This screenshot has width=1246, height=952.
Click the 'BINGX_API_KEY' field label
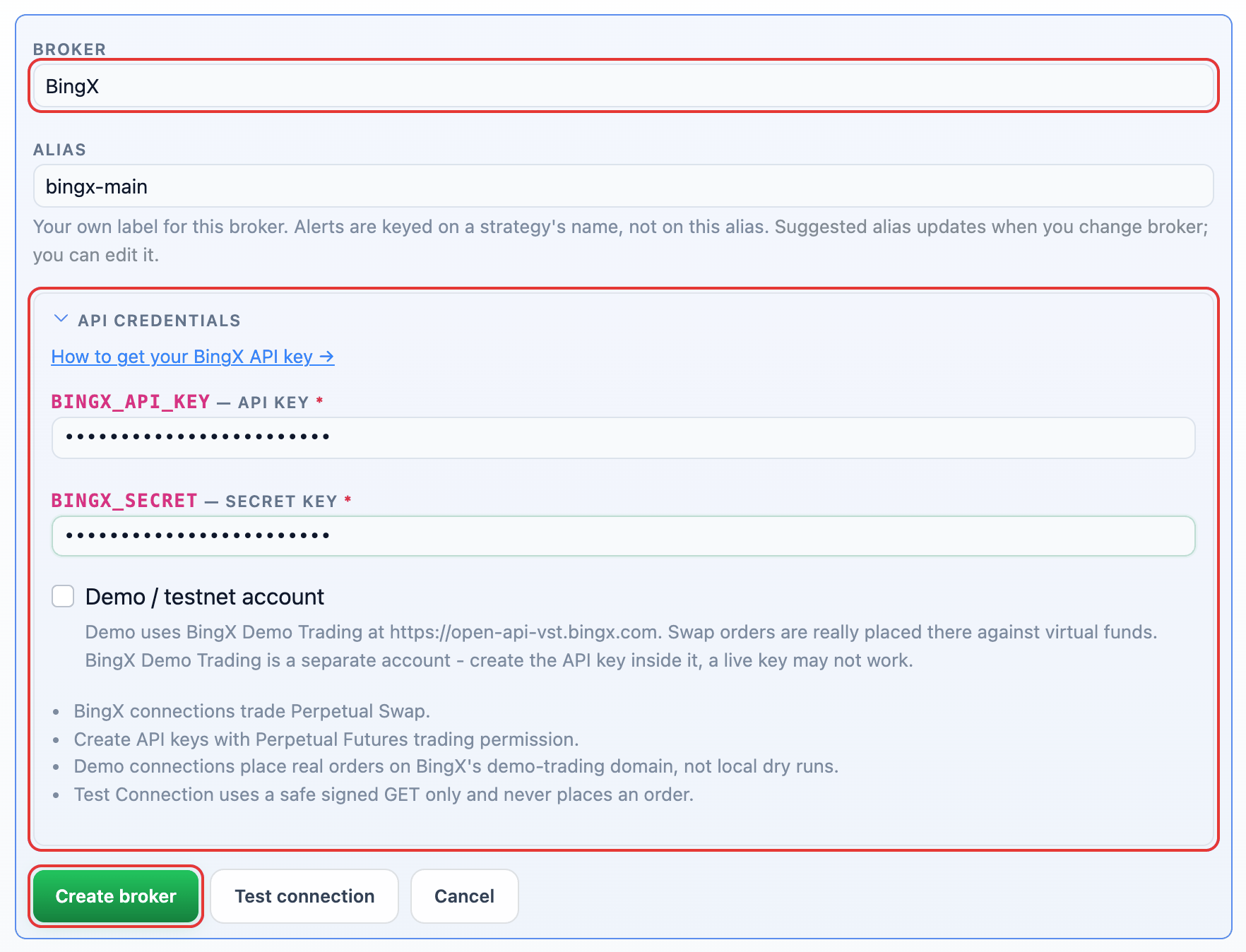click(x=131, y=402)
